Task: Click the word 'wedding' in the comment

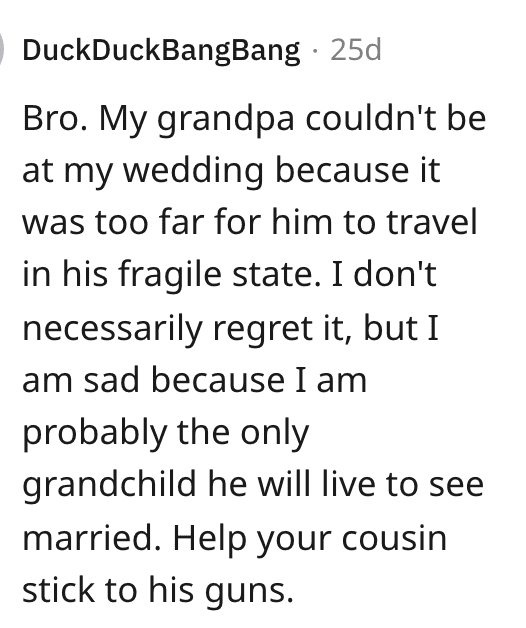Action: (x=193, y=173)
